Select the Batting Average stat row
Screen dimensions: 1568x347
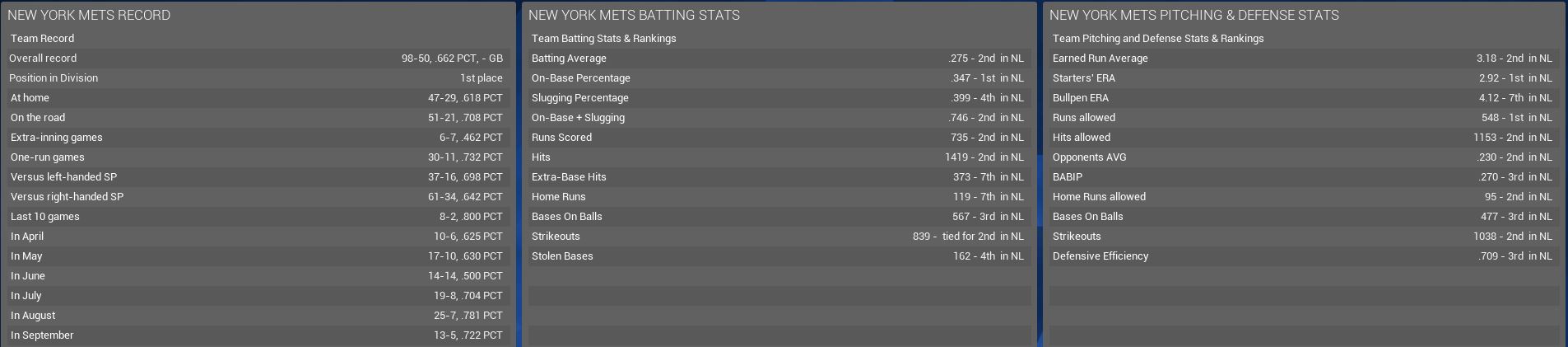tap(778, 59)
